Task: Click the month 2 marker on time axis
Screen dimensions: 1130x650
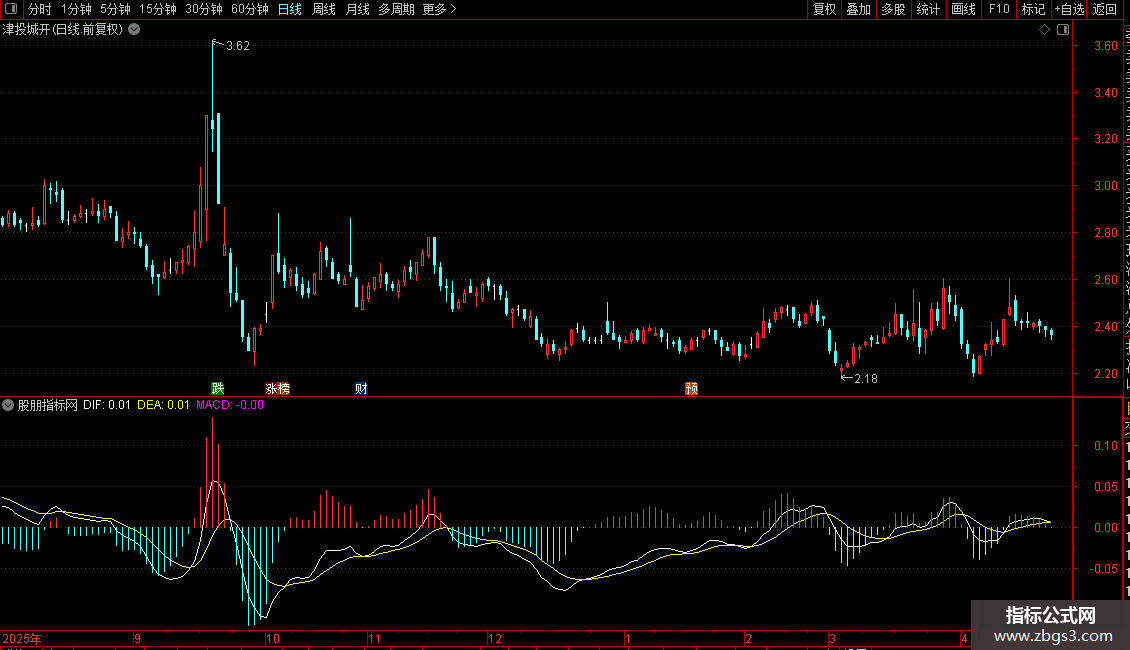Action: 748,638
